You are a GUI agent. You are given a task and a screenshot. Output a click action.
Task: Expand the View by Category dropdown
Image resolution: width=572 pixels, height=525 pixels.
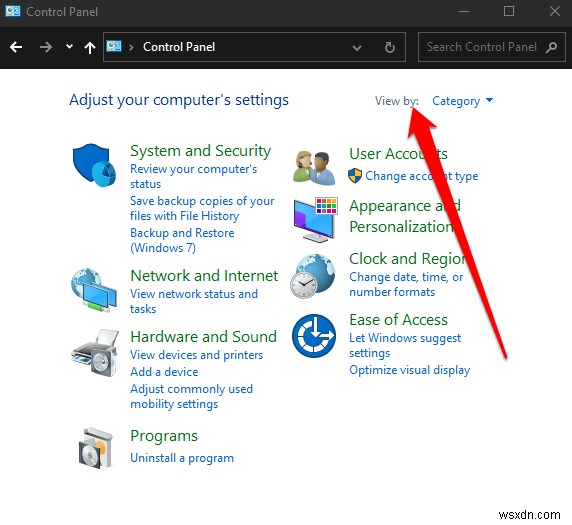(x=462, y=101)
